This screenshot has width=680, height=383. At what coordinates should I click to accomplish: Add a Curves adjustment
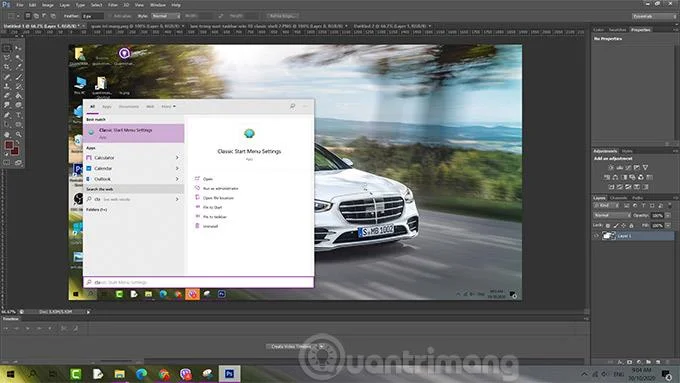pos(628,167)
